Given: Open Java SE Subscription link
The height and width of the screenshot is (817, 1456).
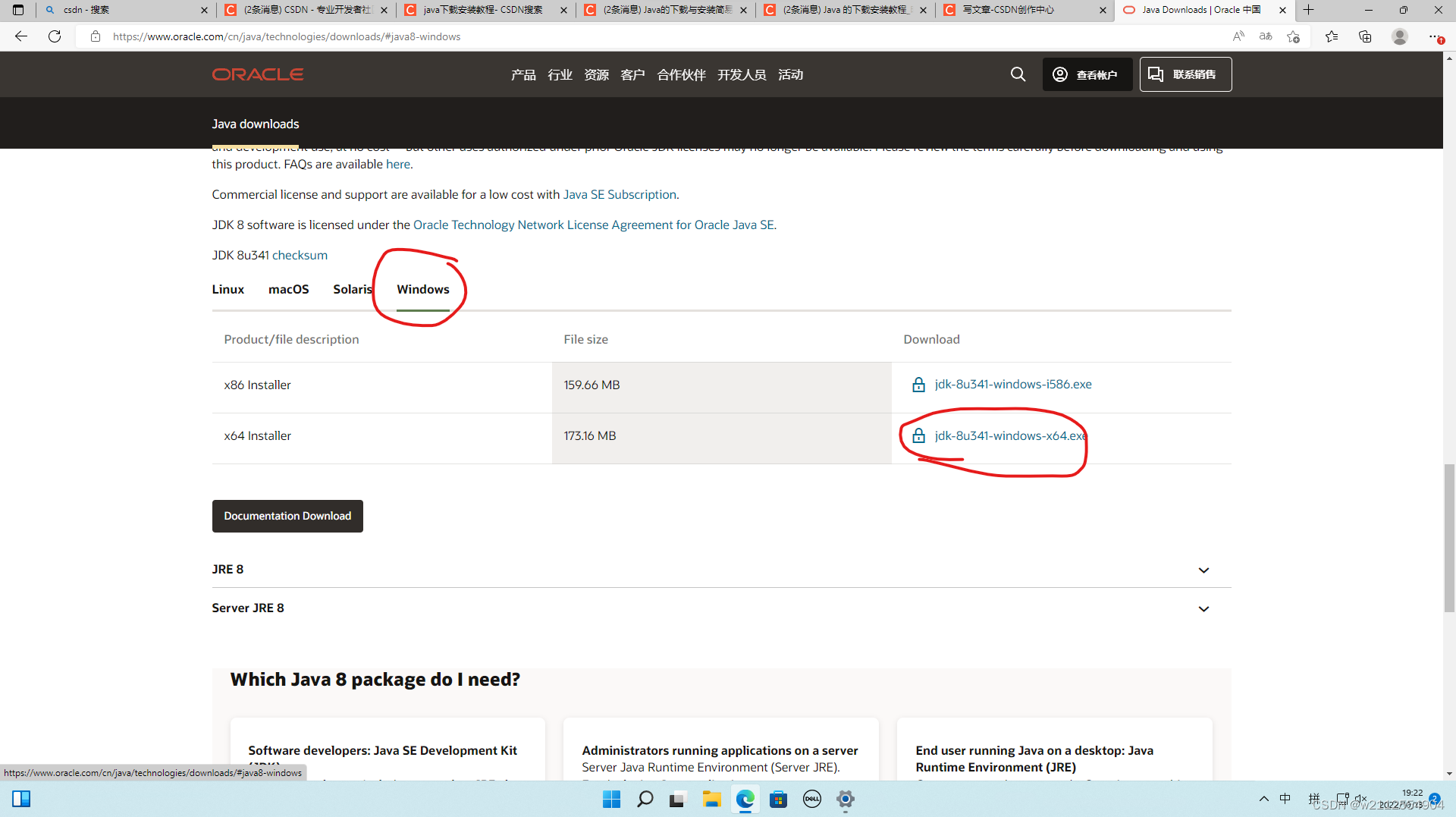Looking at the screenshot, I should pos(620,194).
